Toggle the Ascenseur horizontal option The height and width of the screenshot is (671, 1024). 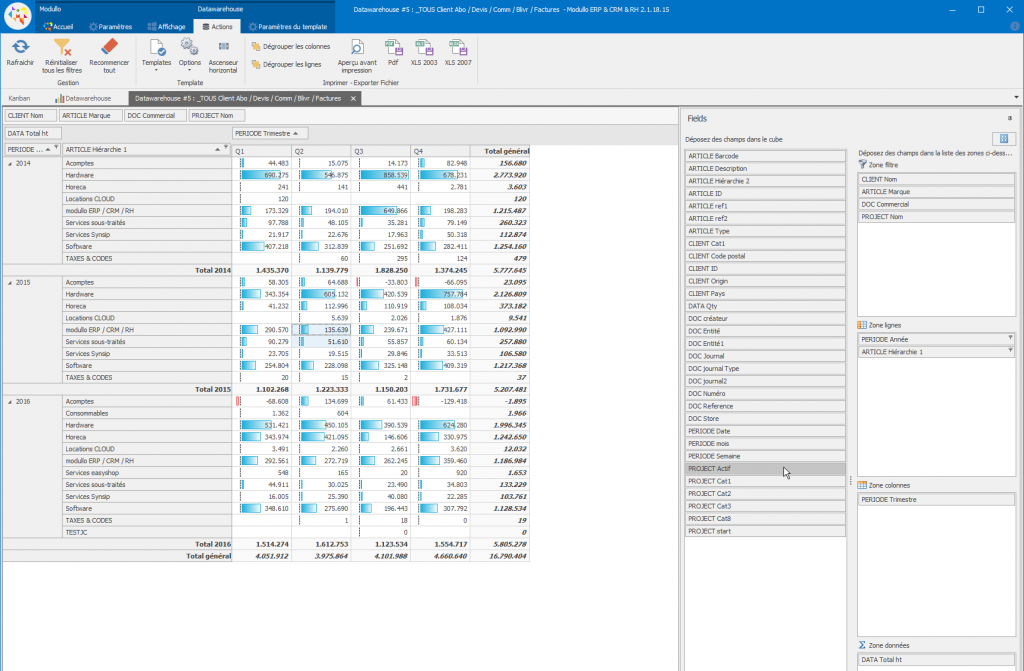223,56
